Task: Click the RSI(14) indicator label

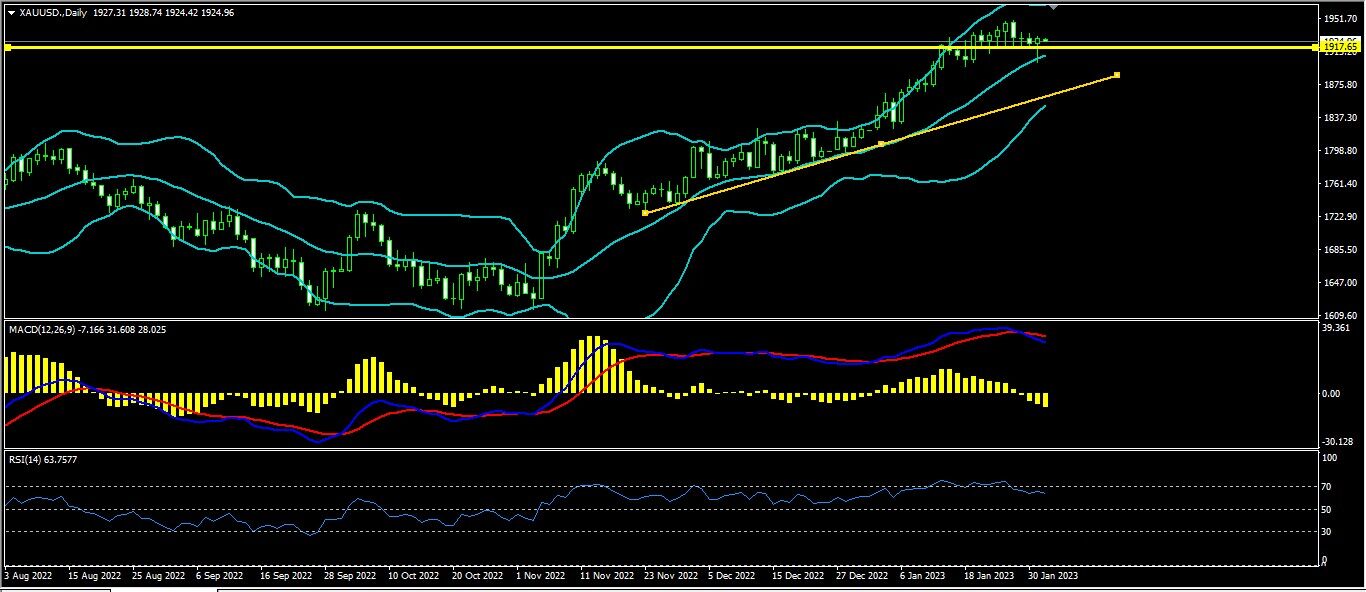Action: 28,459
